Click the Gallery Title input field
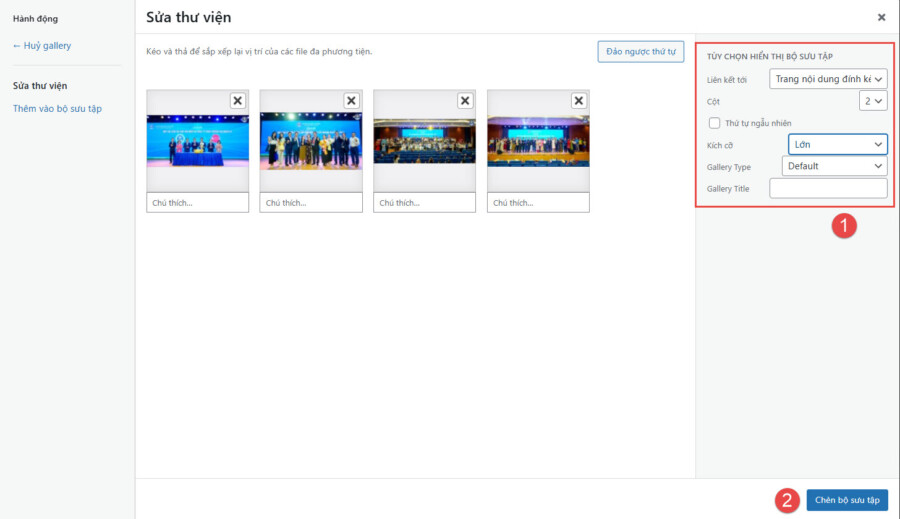Image resolution: width=900 pixels, height=519 pixels. [828, 188]
